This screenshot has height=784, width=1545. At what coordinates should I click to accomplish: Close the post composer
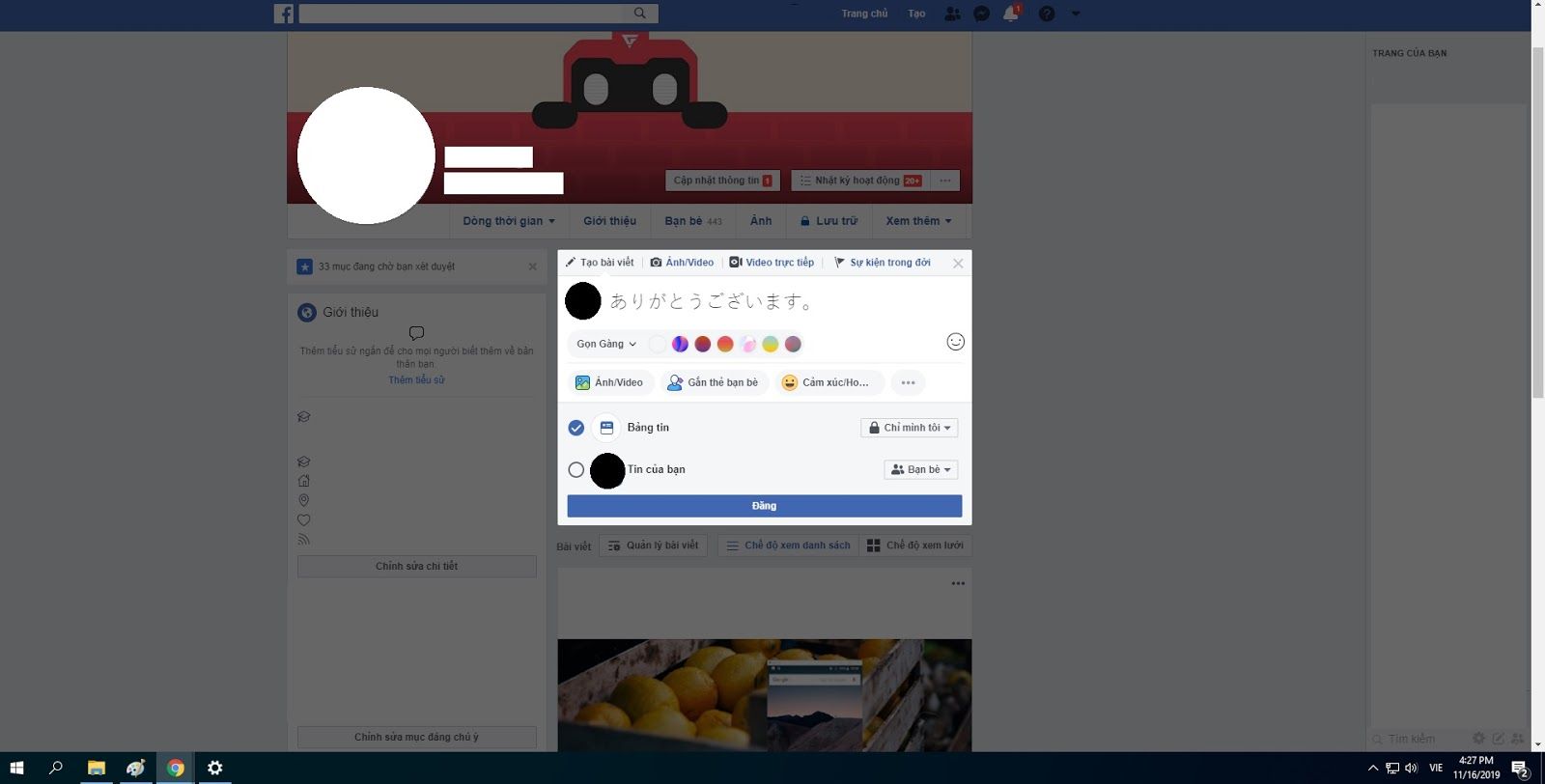coord(958,264)
